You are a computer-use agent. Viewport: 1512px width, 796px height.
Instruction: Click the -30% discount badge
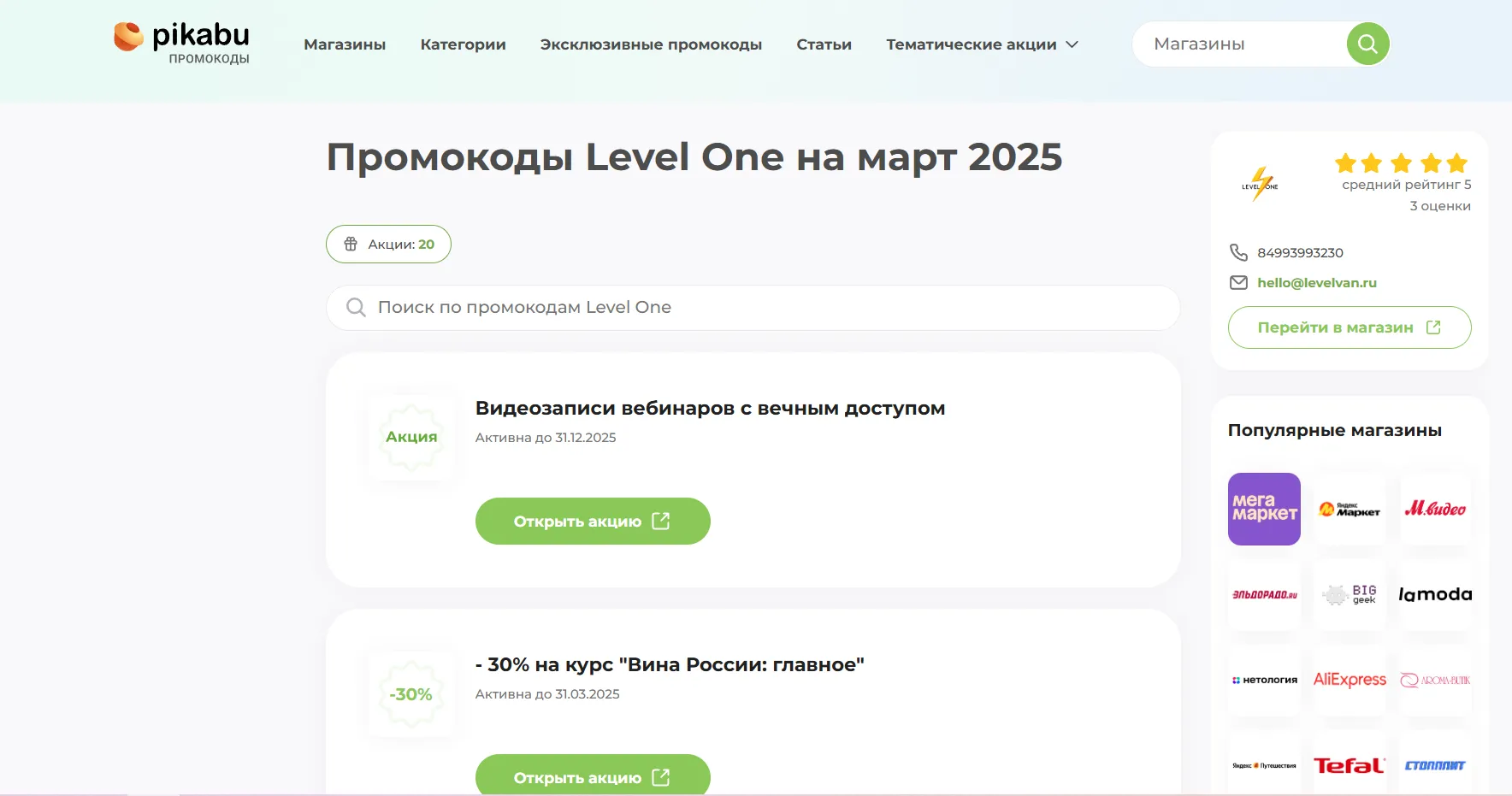[411, 694]
